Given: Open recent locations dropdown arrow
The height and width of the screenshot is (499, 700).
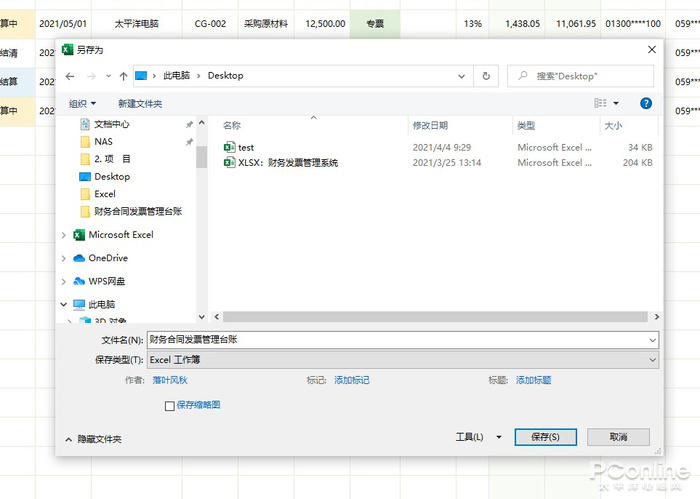Looking at the screenshot, I should pyautogui.click(x=108, y=76).
